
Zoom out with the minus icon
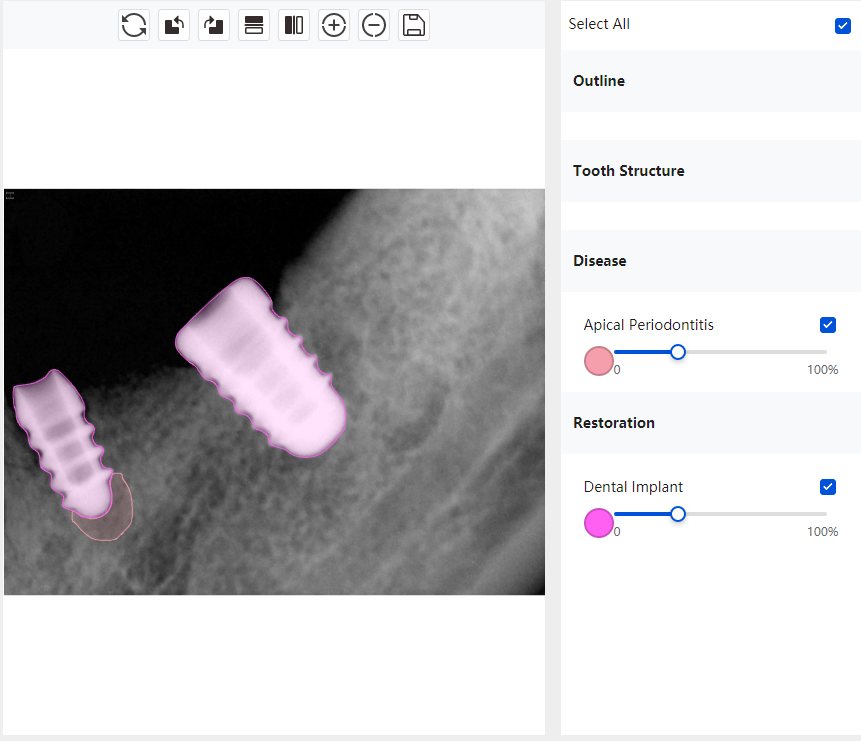[x=374, y=26]
